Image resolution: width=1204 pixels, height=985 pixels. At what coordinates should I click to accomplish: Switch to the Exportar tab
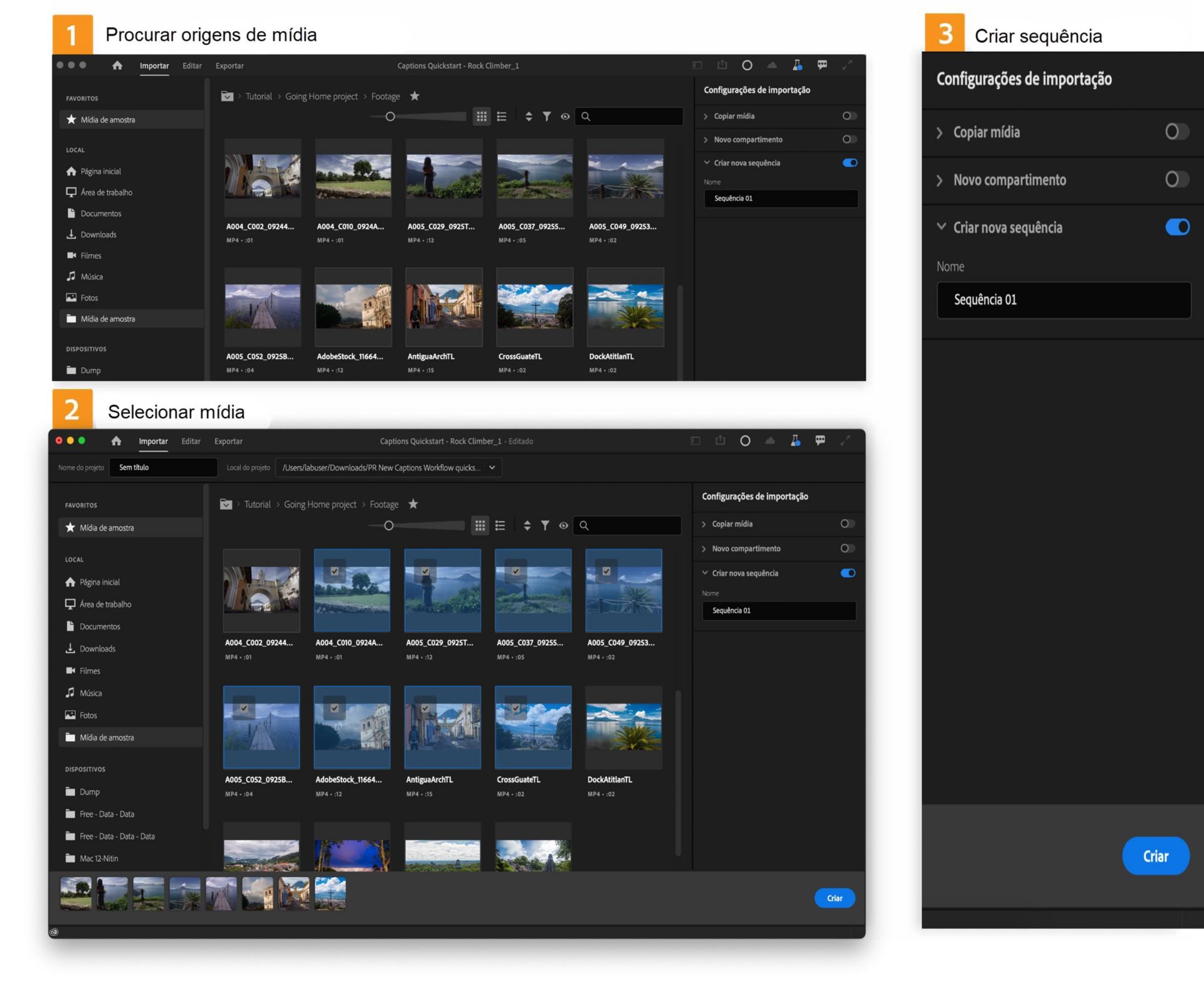point(229,65)
